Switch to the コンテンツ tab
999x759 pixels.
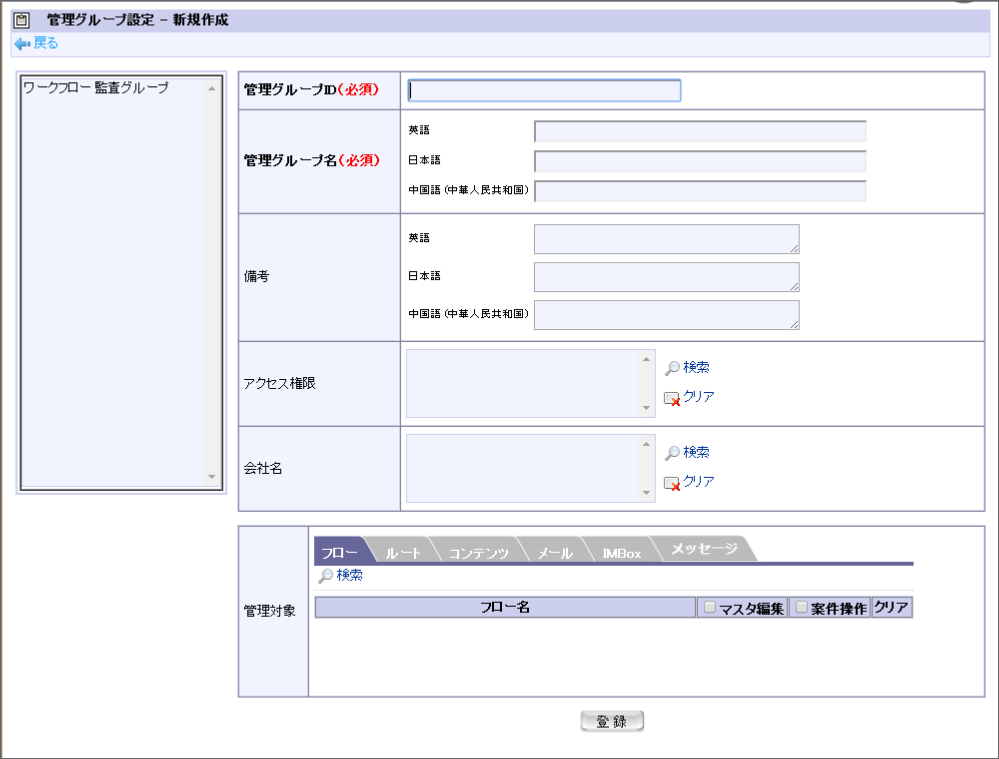point(478,553)
